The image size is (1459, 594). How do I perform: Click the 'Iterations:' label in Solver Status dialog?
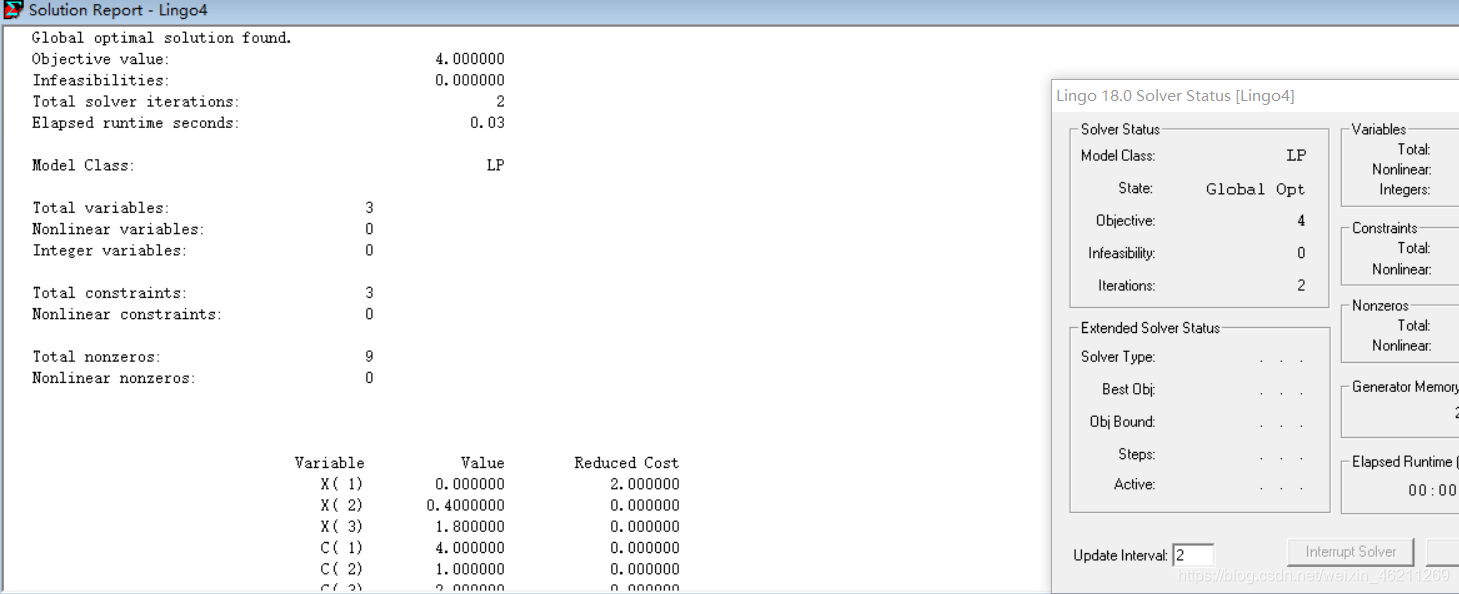pyautogui.click(x=1126, y=285)
